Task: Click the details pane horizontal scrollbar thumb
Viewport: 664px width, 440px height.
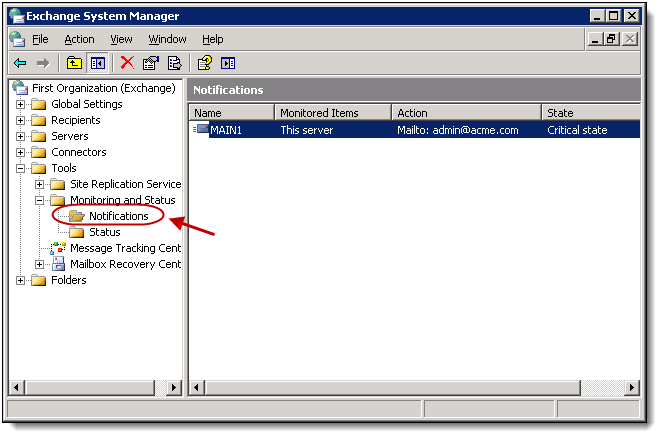Action: coord(393,387)
